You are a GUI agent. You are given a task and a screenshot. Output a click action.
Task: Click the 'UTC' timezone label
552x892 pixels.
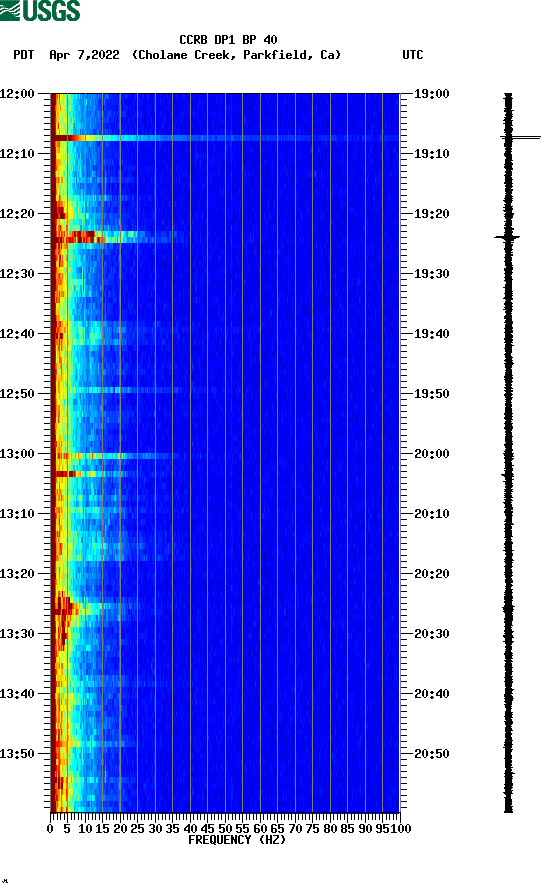click(x=413, y=55)
